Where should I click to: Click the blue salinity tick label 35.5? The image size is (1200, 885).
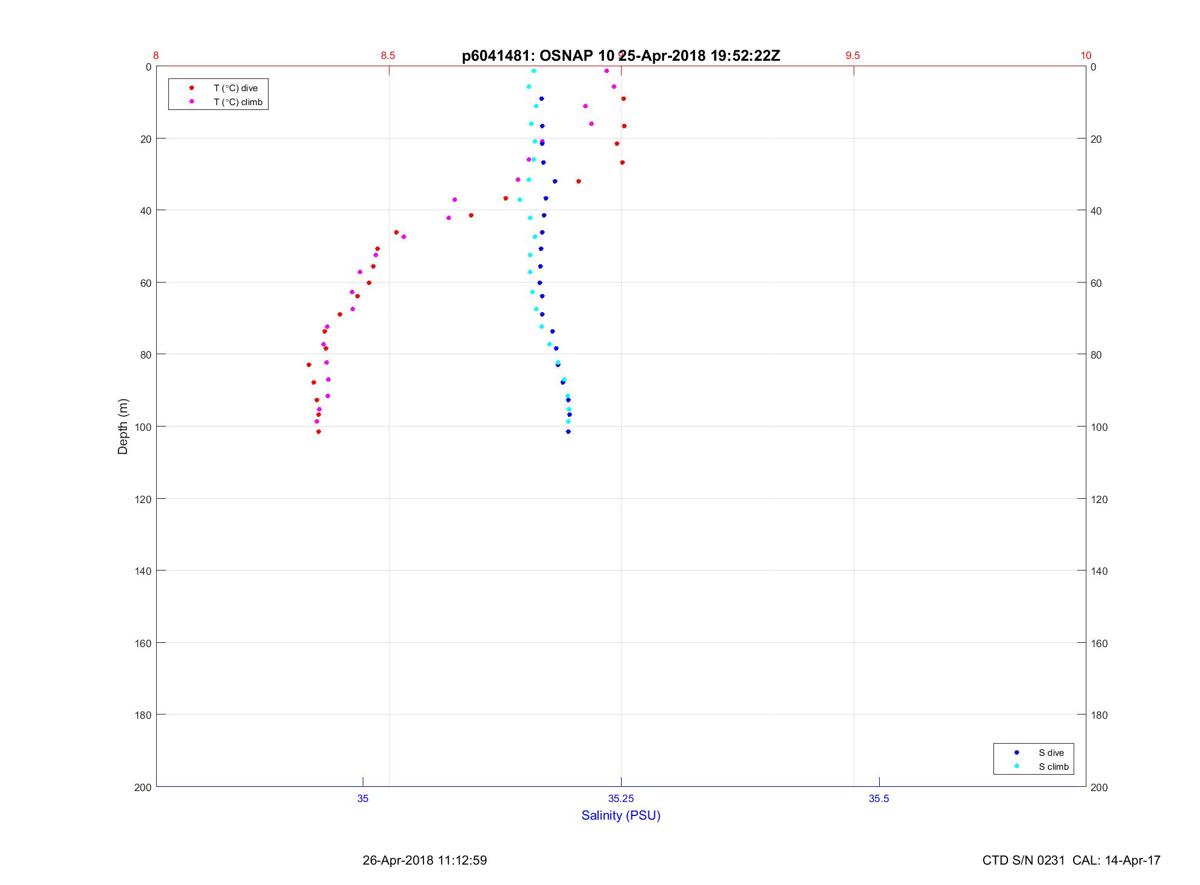click(x=879, y=798)
